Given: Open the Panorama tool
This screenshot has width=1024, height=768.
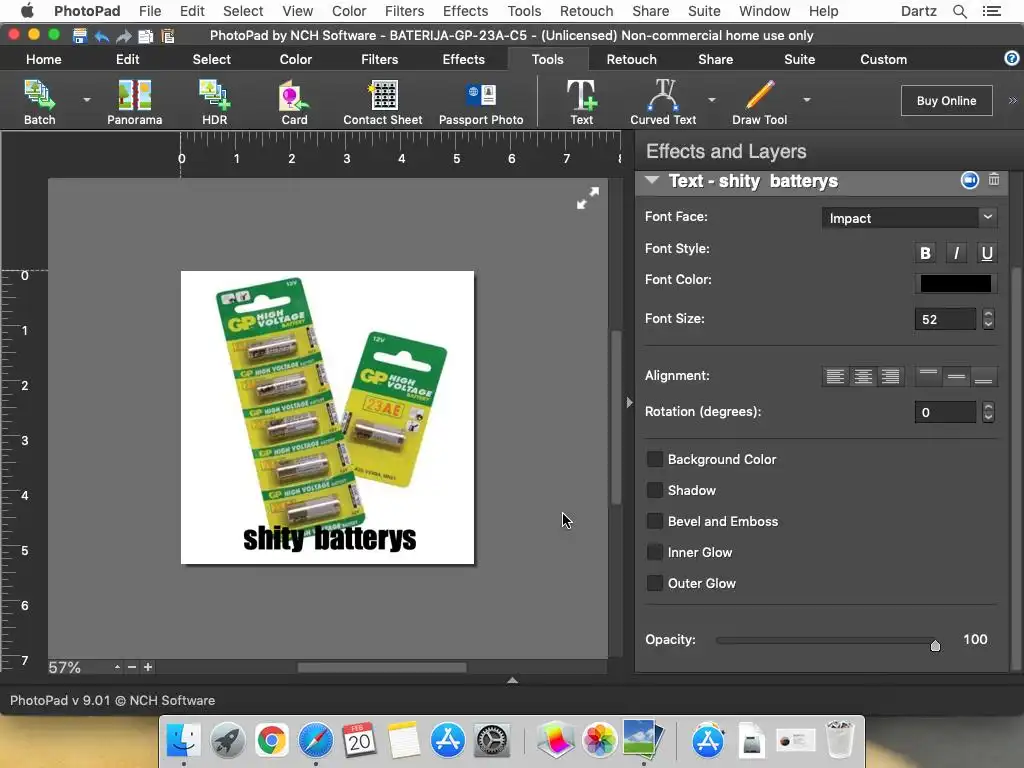Looking at the screenshot, I should coord(135,102).
